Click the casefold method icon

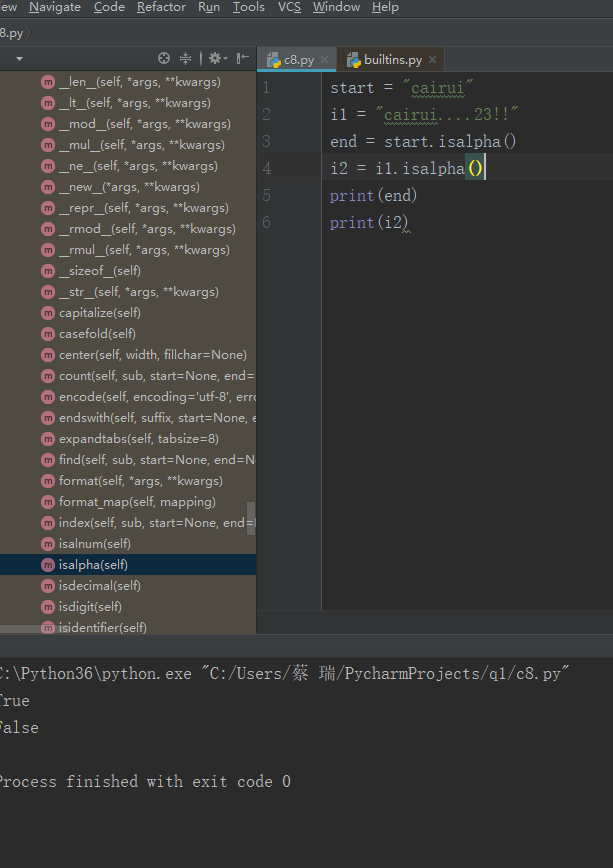pos(48,334)
